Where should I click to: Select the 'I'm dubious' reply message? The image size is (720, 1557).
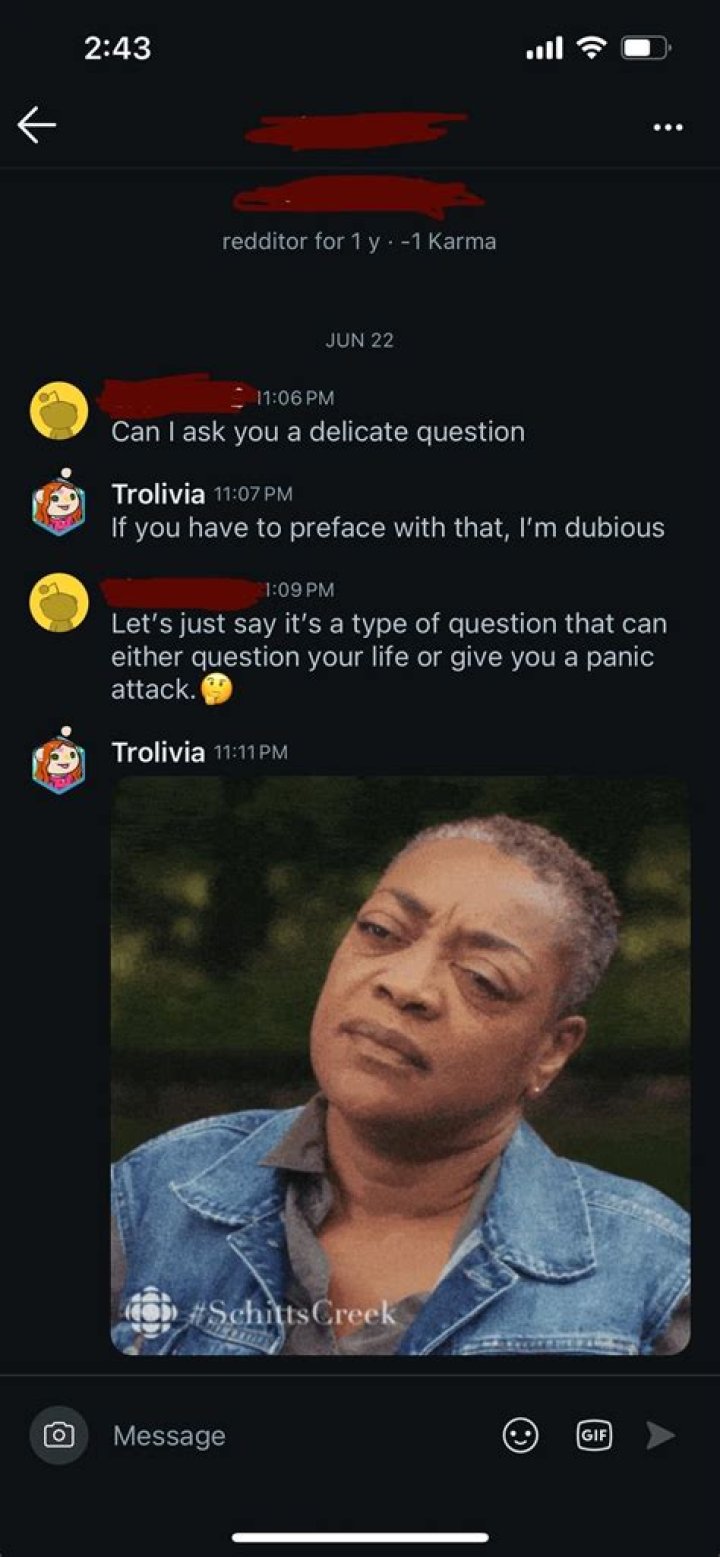tap(388, 527)
